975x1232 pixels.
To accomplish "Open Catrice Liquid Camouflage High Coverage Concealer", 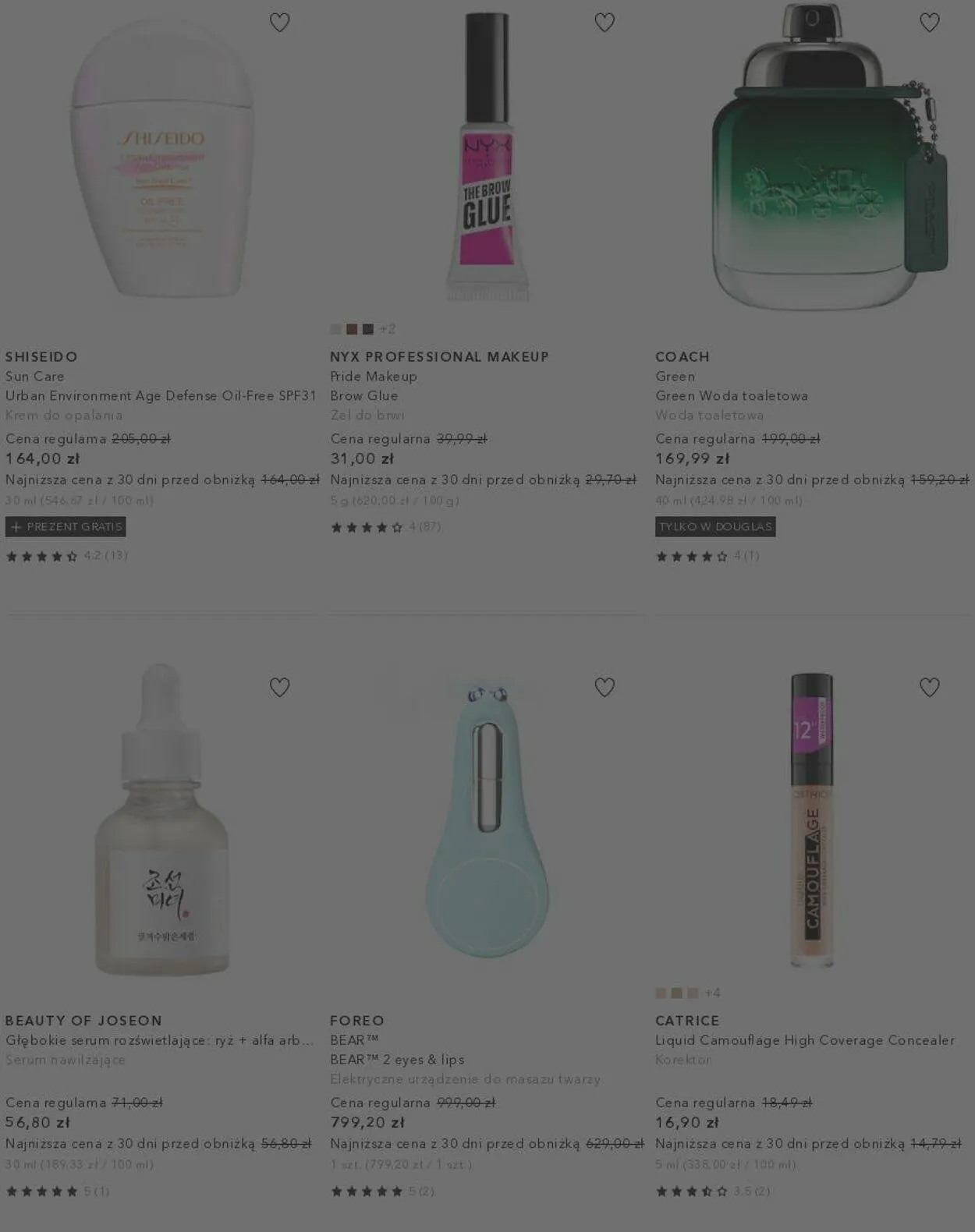I will 805,1040.
